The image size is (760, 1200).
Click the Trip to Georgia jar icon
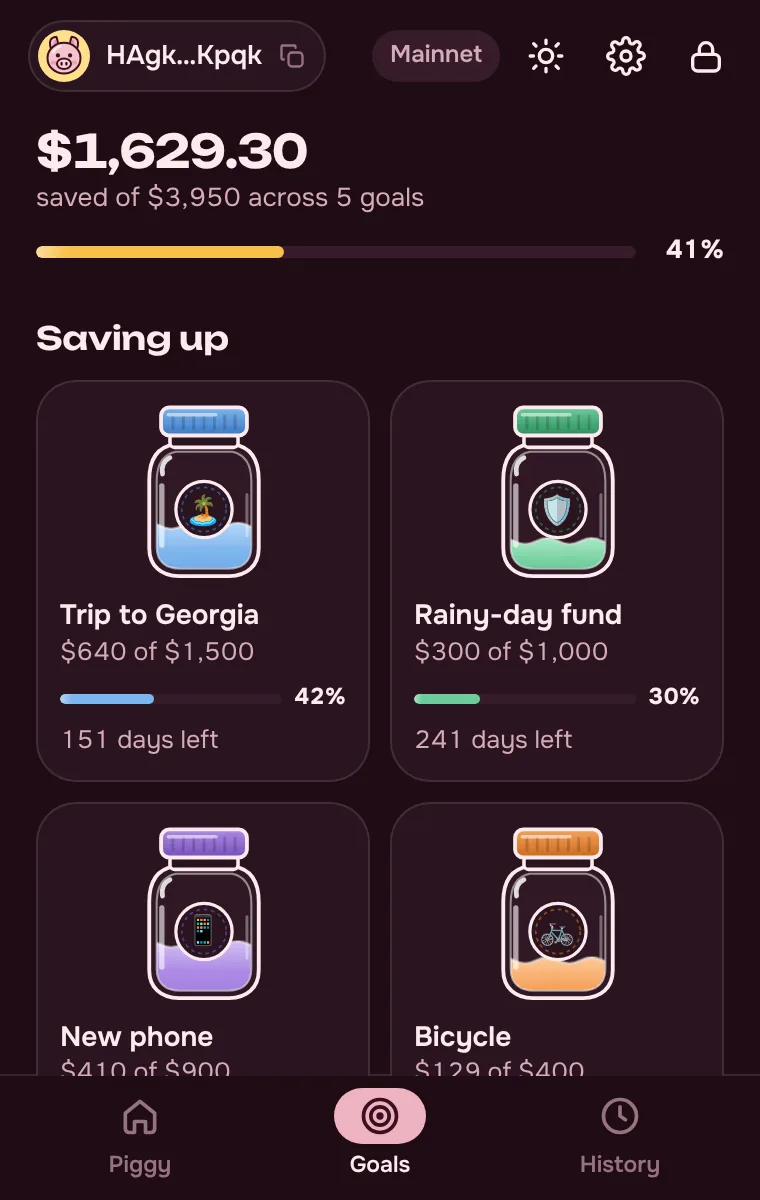coord(204,491)
